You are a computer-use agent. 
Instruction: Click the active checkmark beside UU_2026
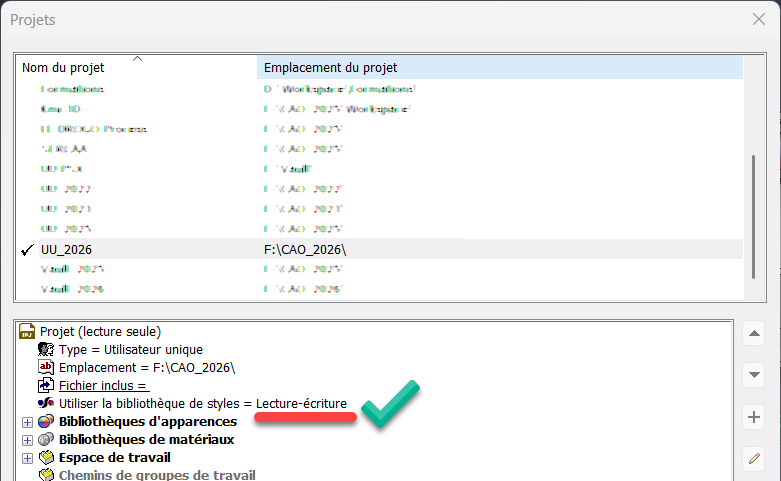(x=27, y=249)
